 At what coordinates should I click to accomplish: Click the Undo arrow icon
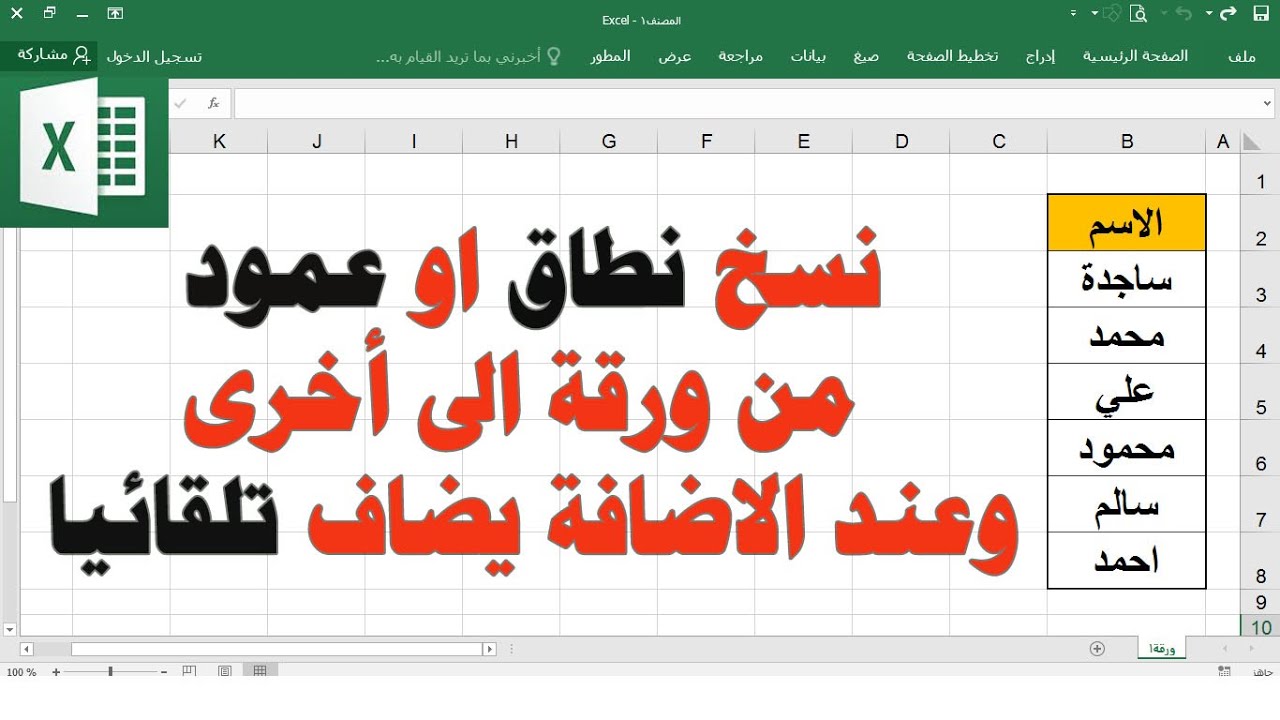pos(1185,13)
